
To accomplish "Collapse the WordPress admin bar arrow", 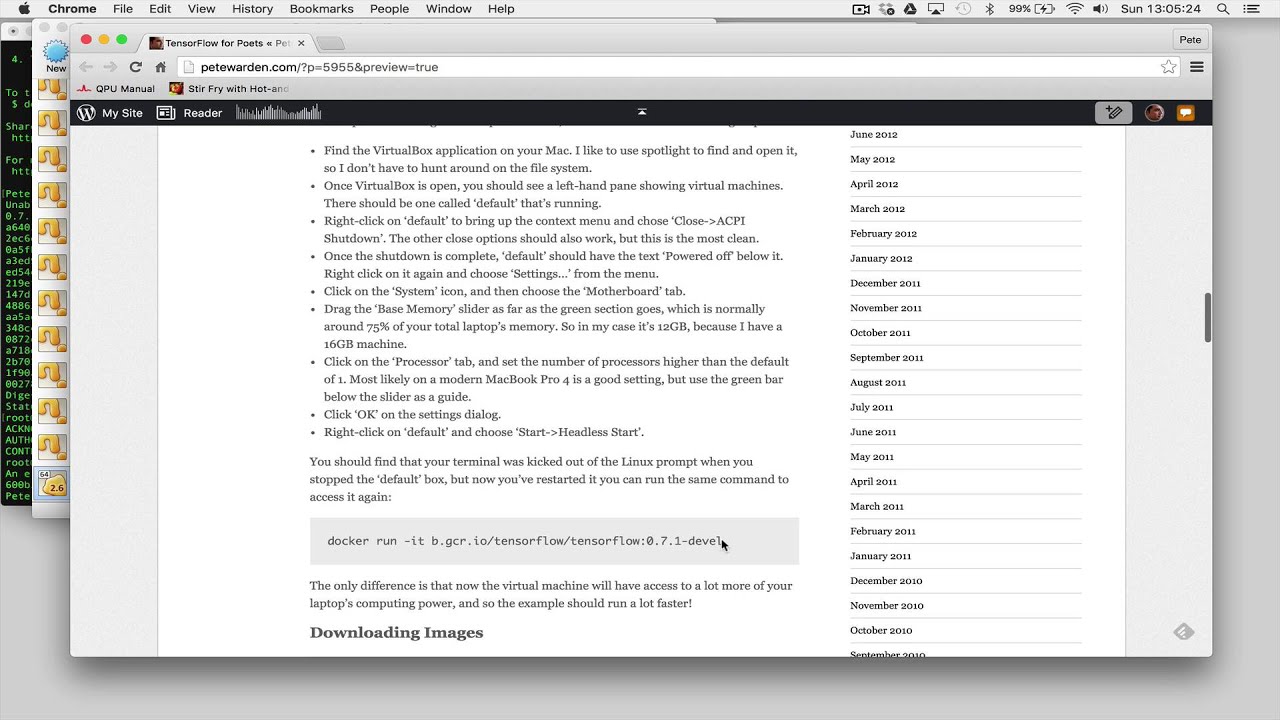I will [642, 112].
